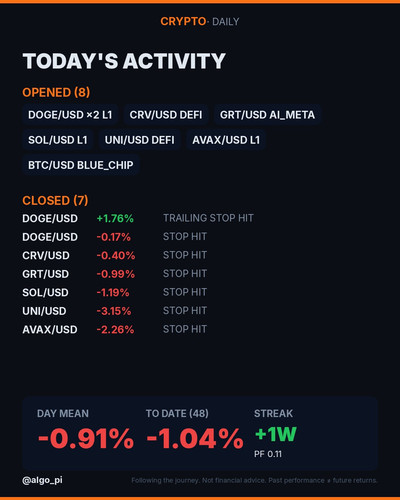The height and width of the screenshot is (500, 400).
Task: Open the @algo_pi handle
Action: coord(42,480)
